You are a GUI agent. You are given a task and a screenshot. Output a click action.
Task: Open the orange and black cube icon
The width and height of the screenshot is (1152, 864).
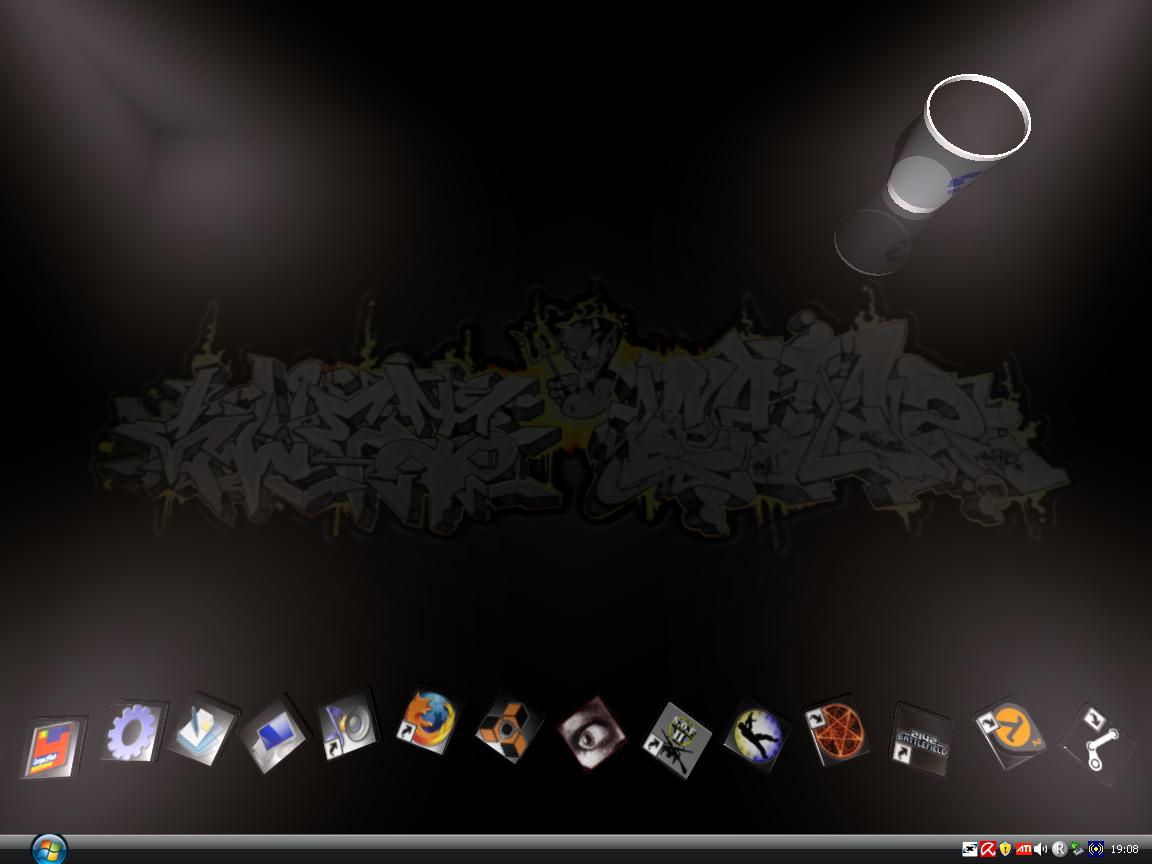(x=508, y=727)
